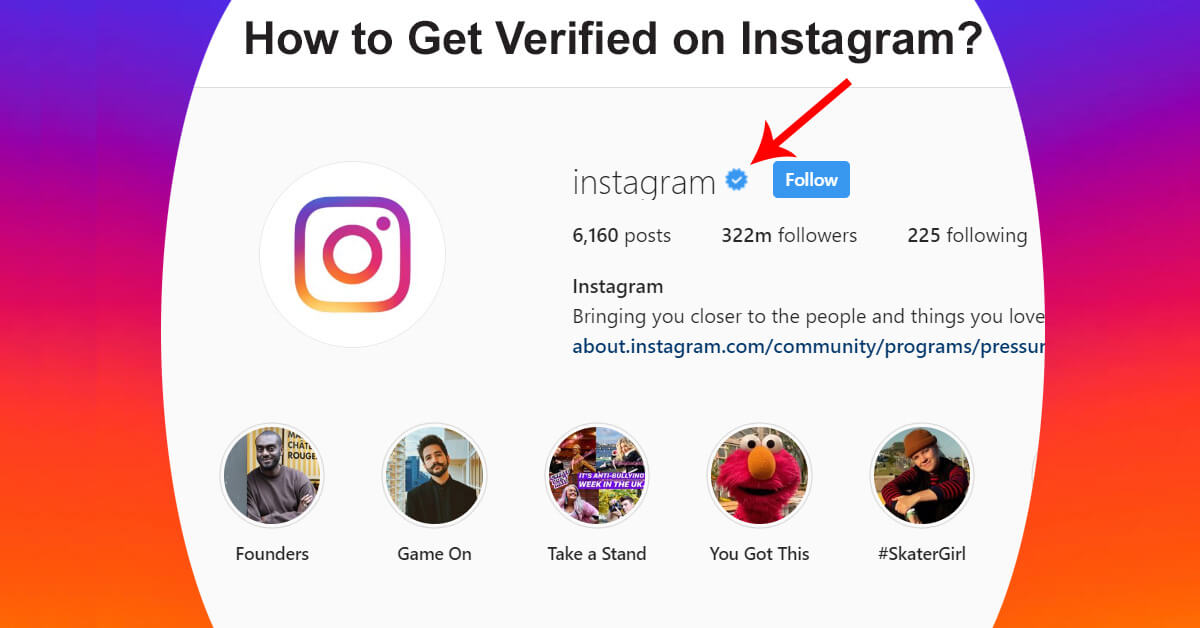Open the about.instagram.com community link
1200x628 pixels.
808,347
